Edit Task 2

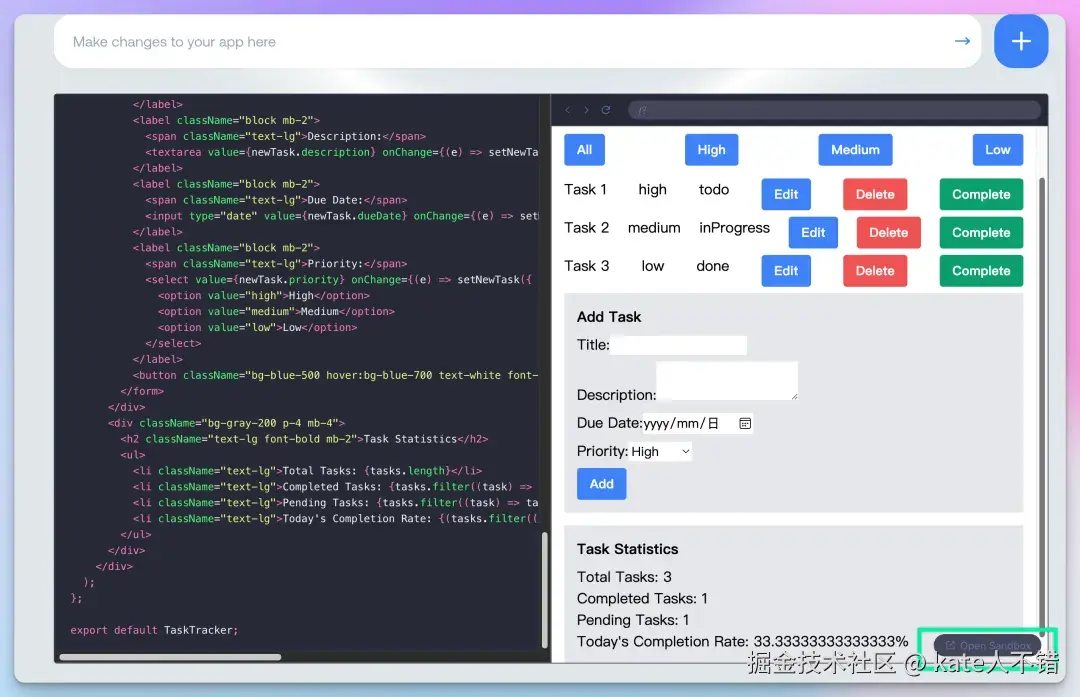pyautogui.click(x=813, y=233)
